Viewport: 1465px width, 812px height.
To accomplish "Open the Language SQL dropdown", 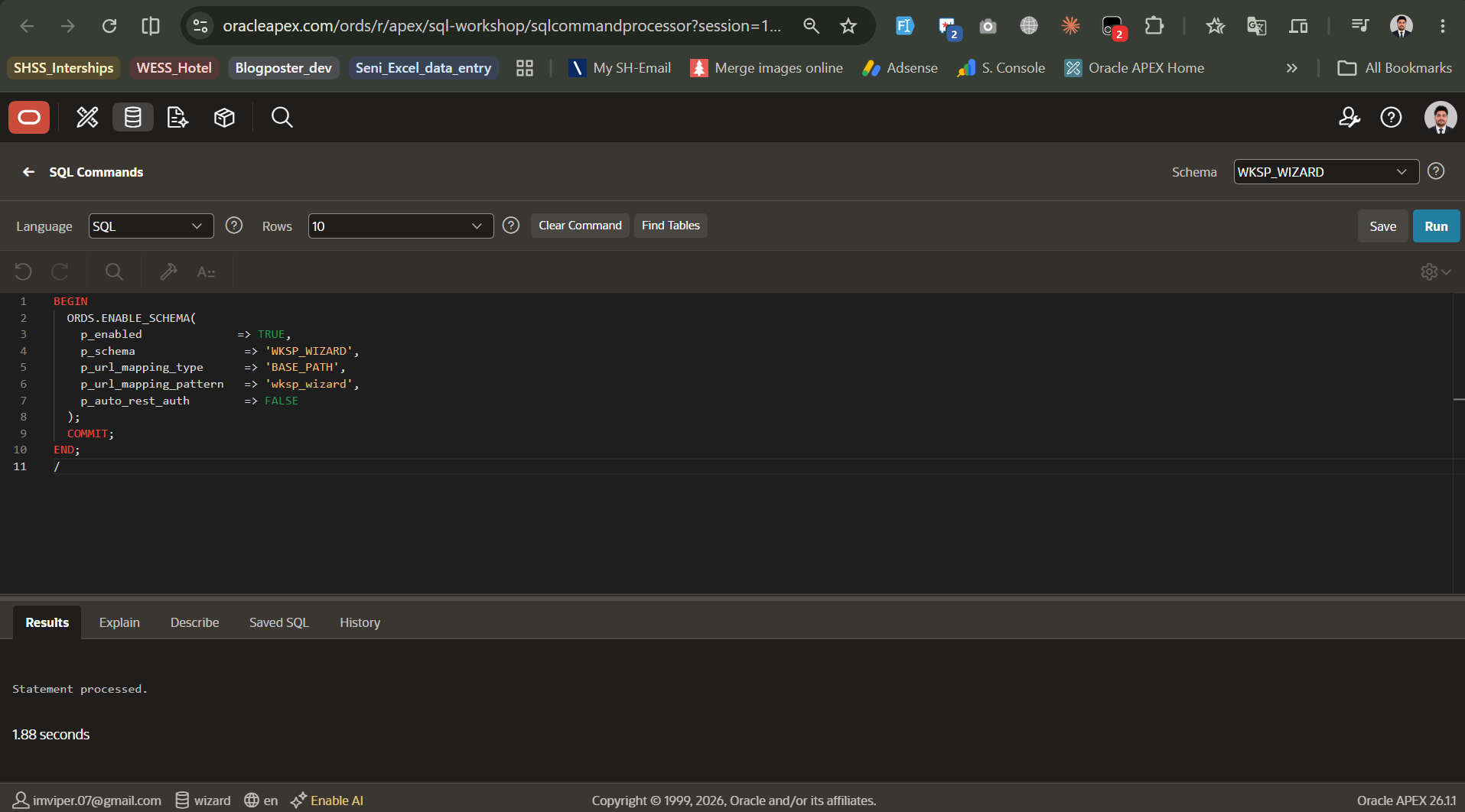I will point(151,226).
